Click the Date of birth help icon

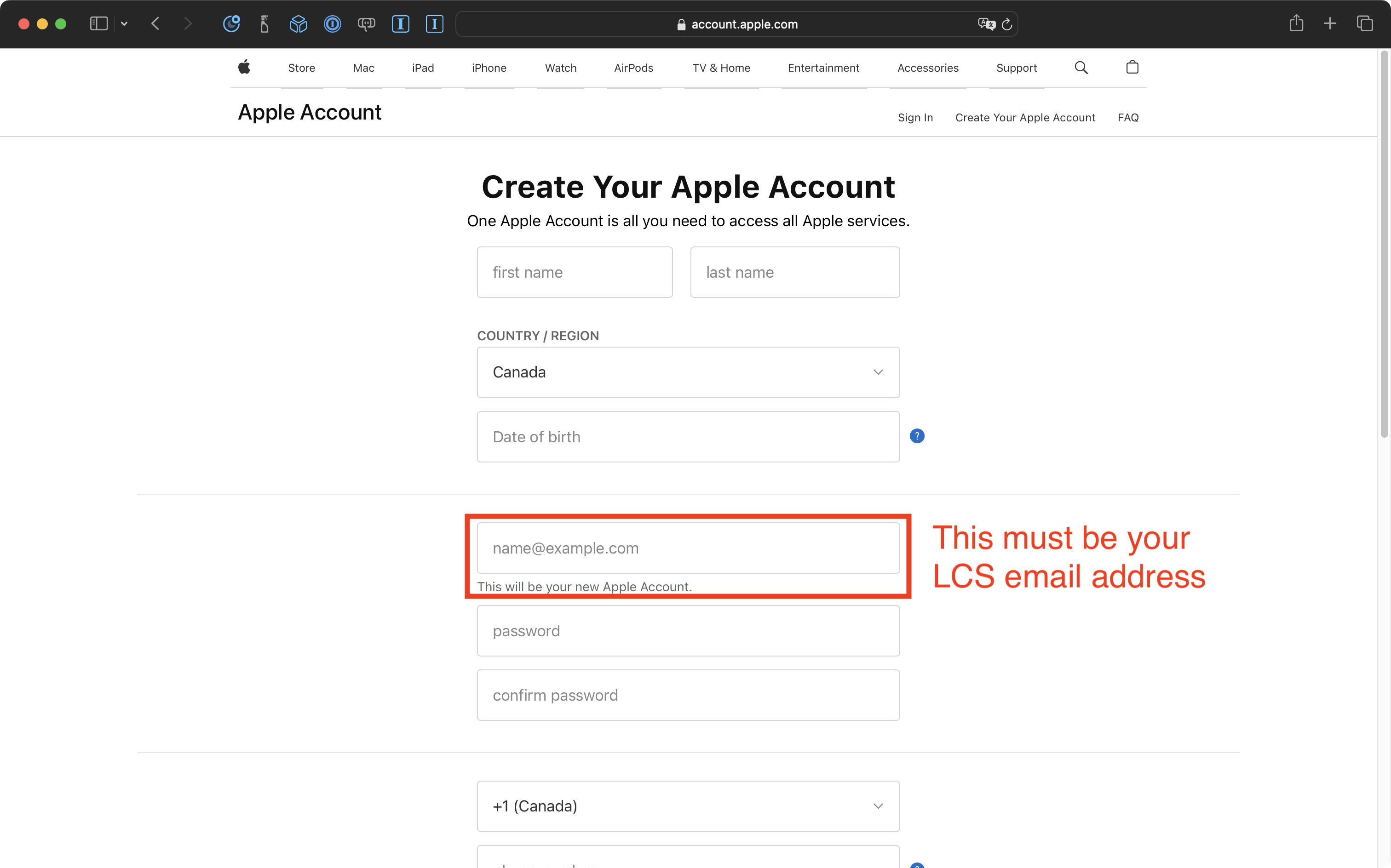917,436
